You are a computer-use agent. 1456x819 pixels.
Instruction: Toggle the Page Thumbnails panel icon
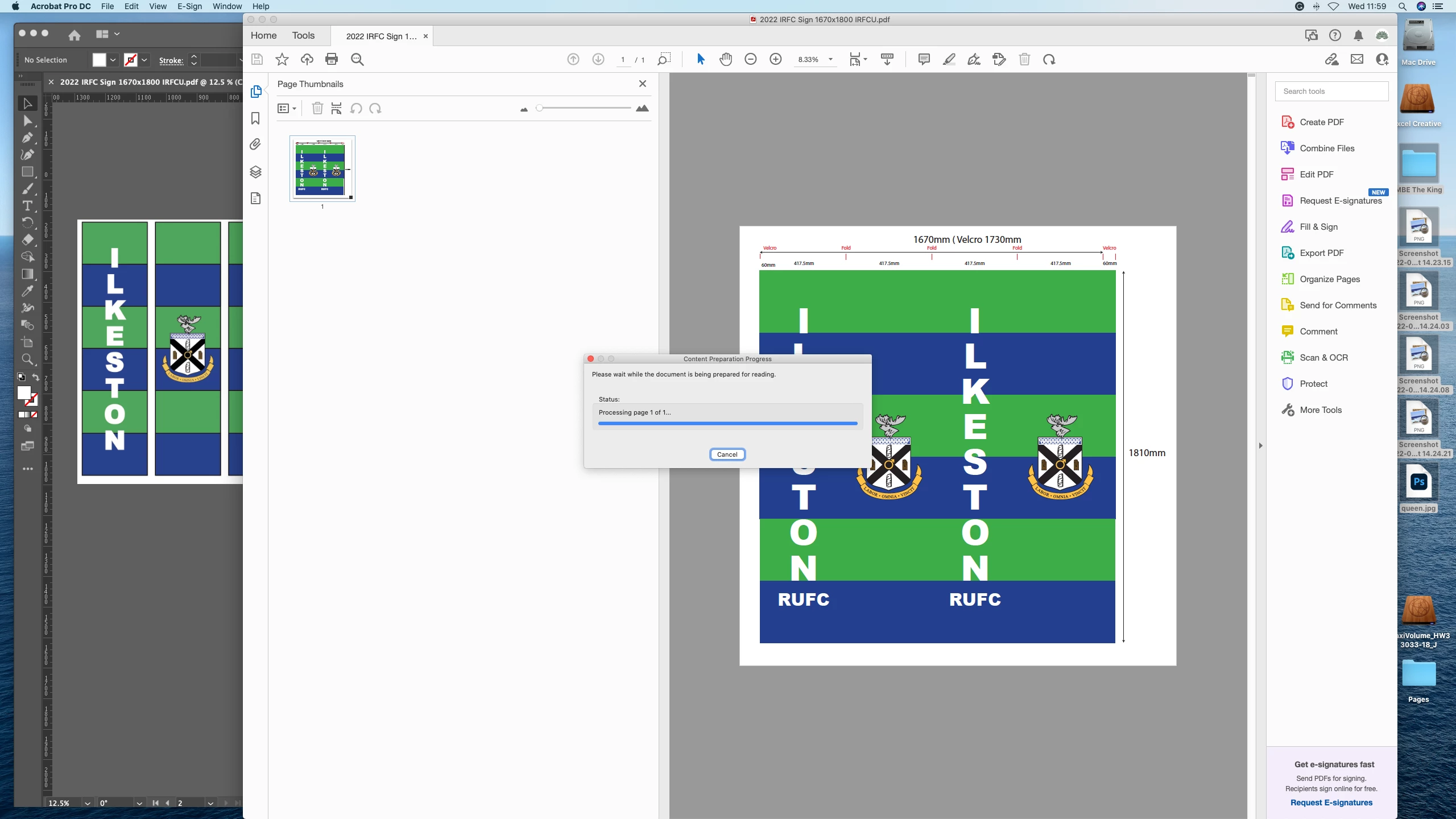(x=256, y=91)
